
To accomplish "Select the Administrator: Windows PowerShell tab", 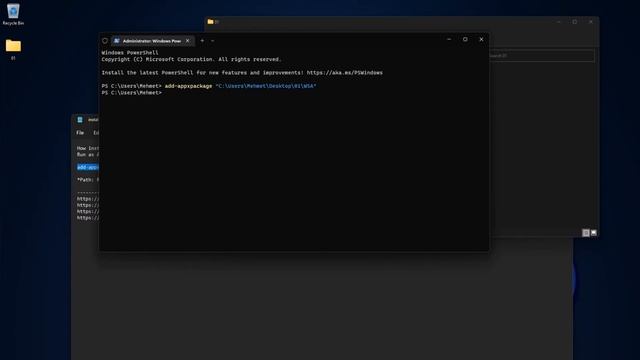I will tap(151, 41).
